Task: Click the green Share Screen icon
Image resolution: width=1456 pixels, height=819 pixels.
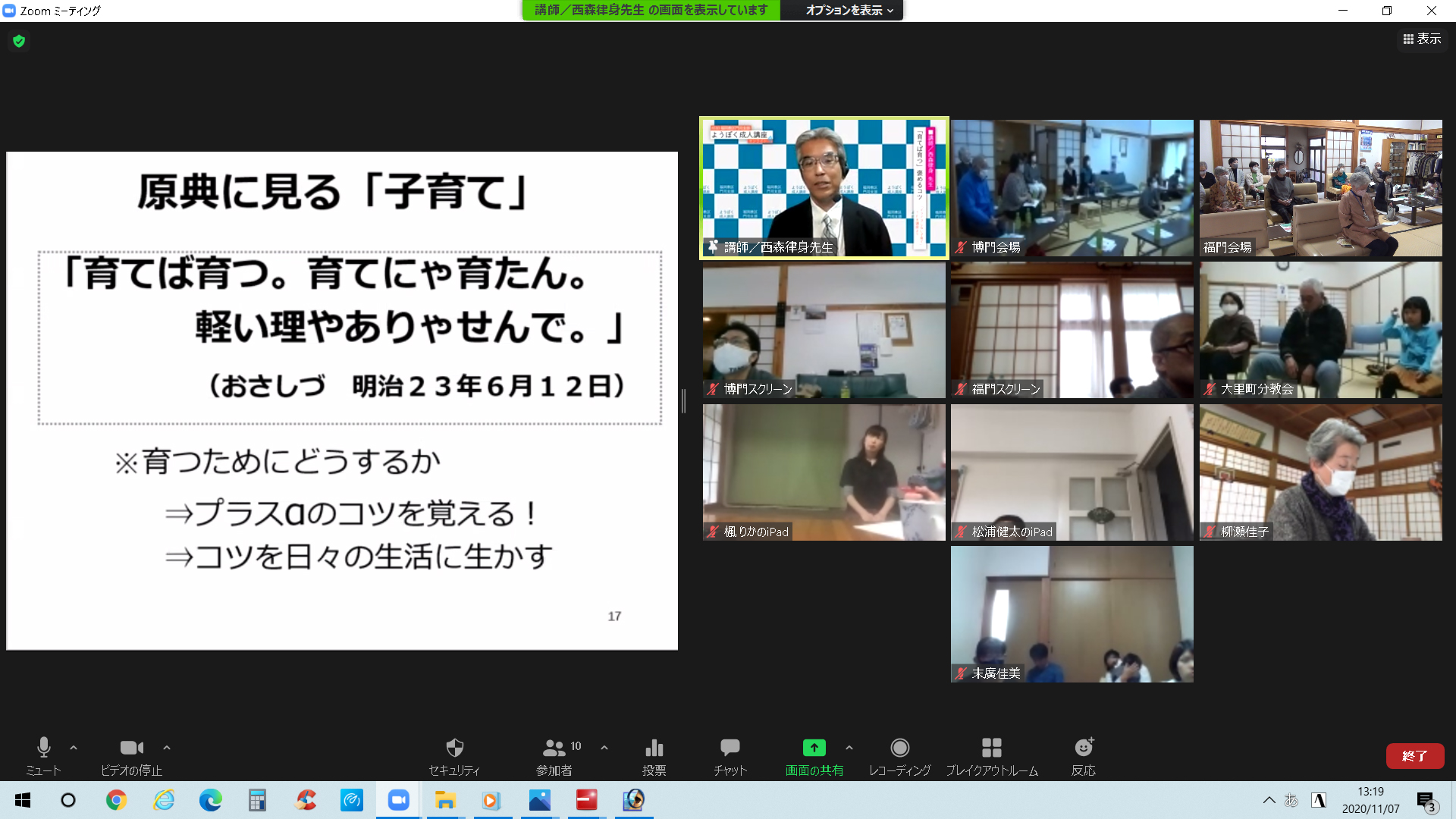Action: pos(814,748)
